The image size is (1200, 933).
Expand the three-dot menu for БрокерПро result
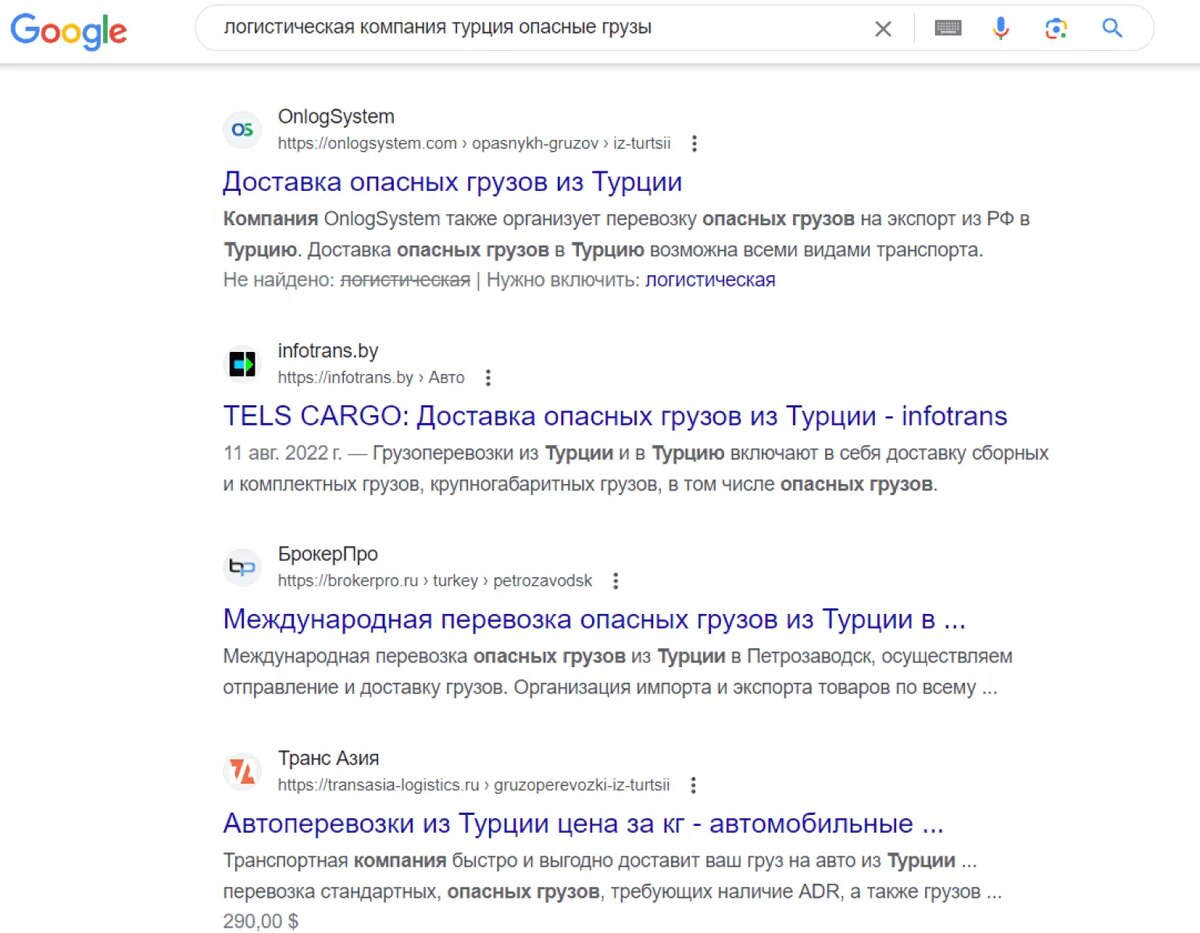[616, 580]
